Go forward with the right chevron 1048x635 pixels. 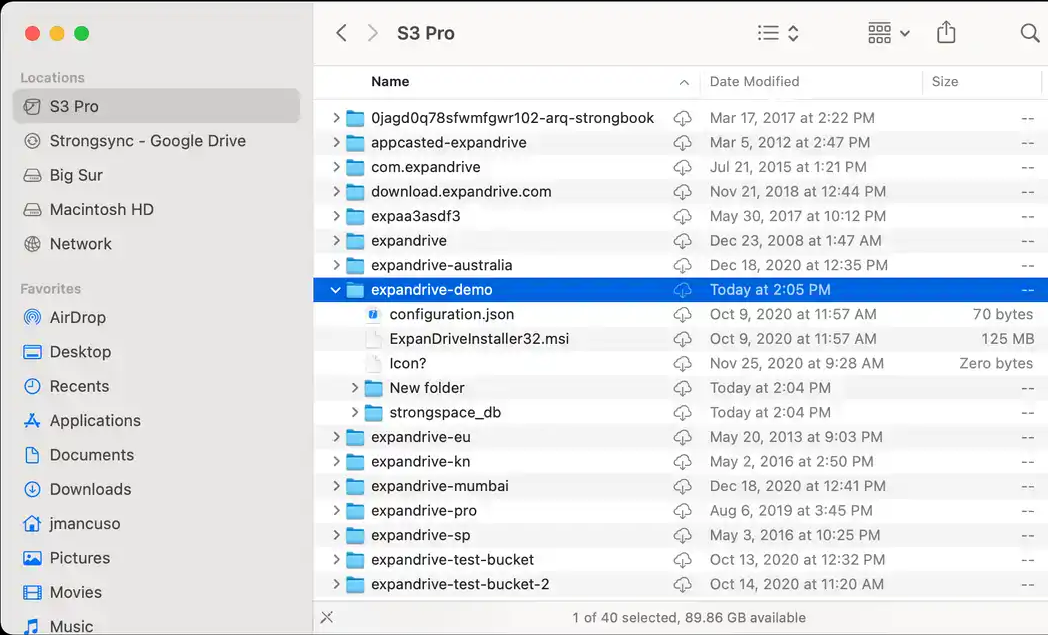pos(372,33)
